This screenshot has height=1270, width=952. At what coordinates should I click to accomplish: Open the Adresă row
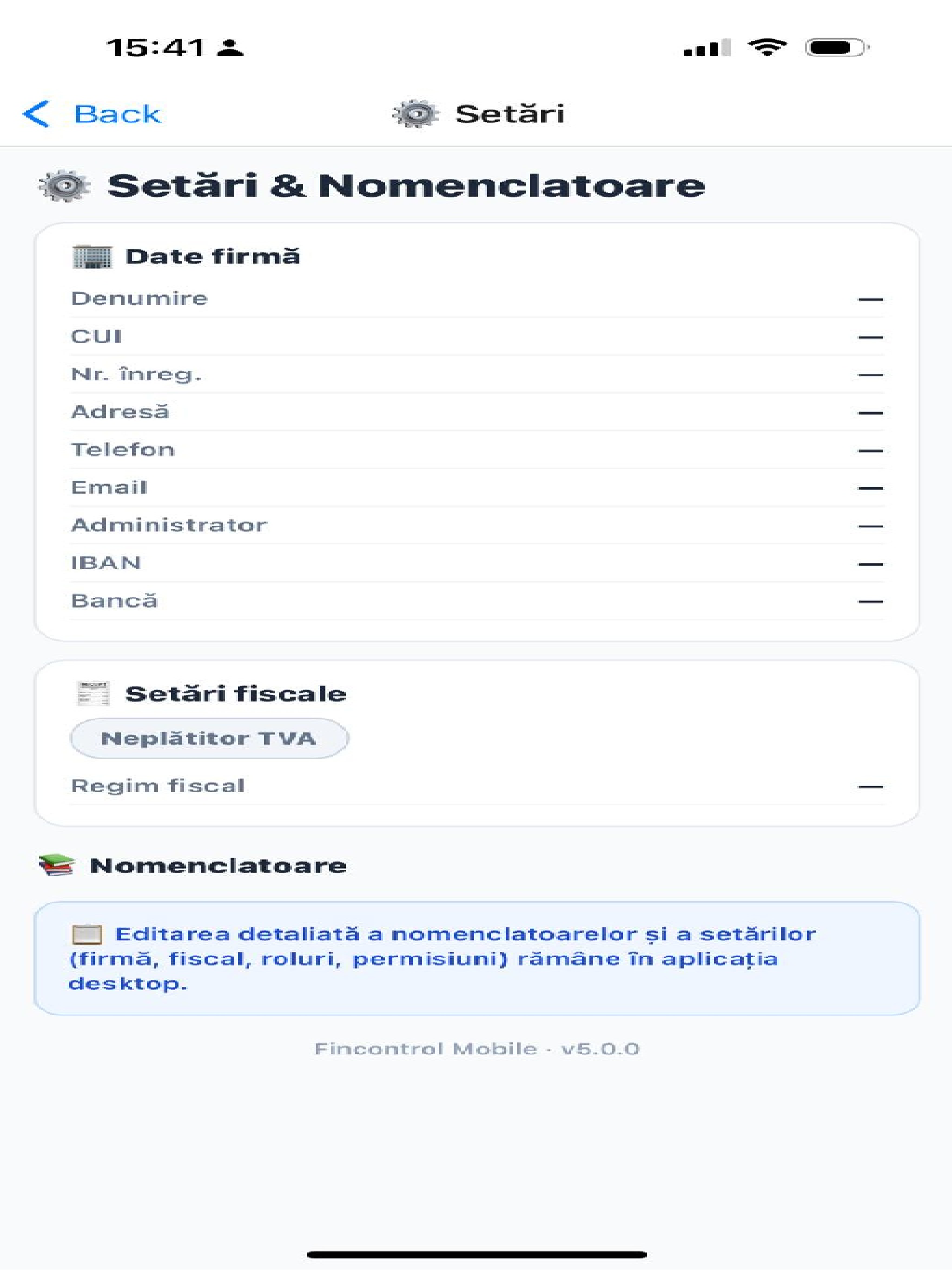476,412
